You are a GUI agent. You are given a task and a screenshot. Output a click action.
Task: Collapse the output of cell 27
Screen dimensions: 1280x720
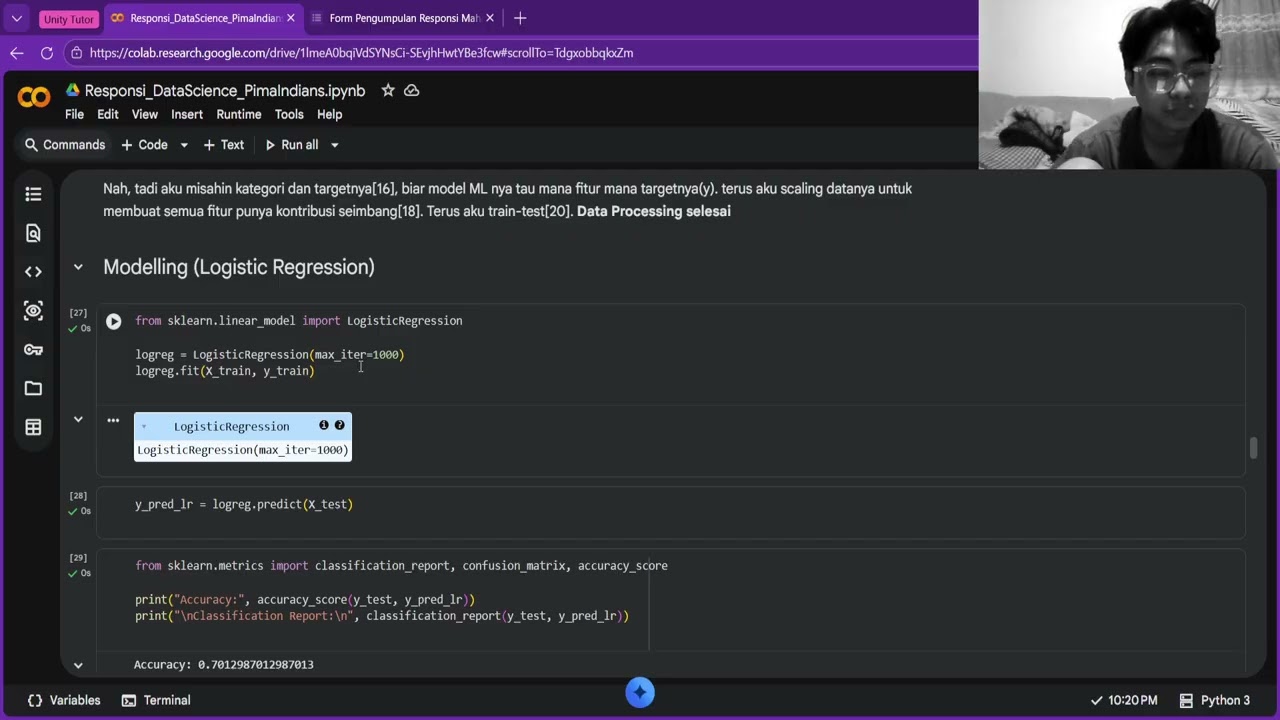(x=78, y=420)
